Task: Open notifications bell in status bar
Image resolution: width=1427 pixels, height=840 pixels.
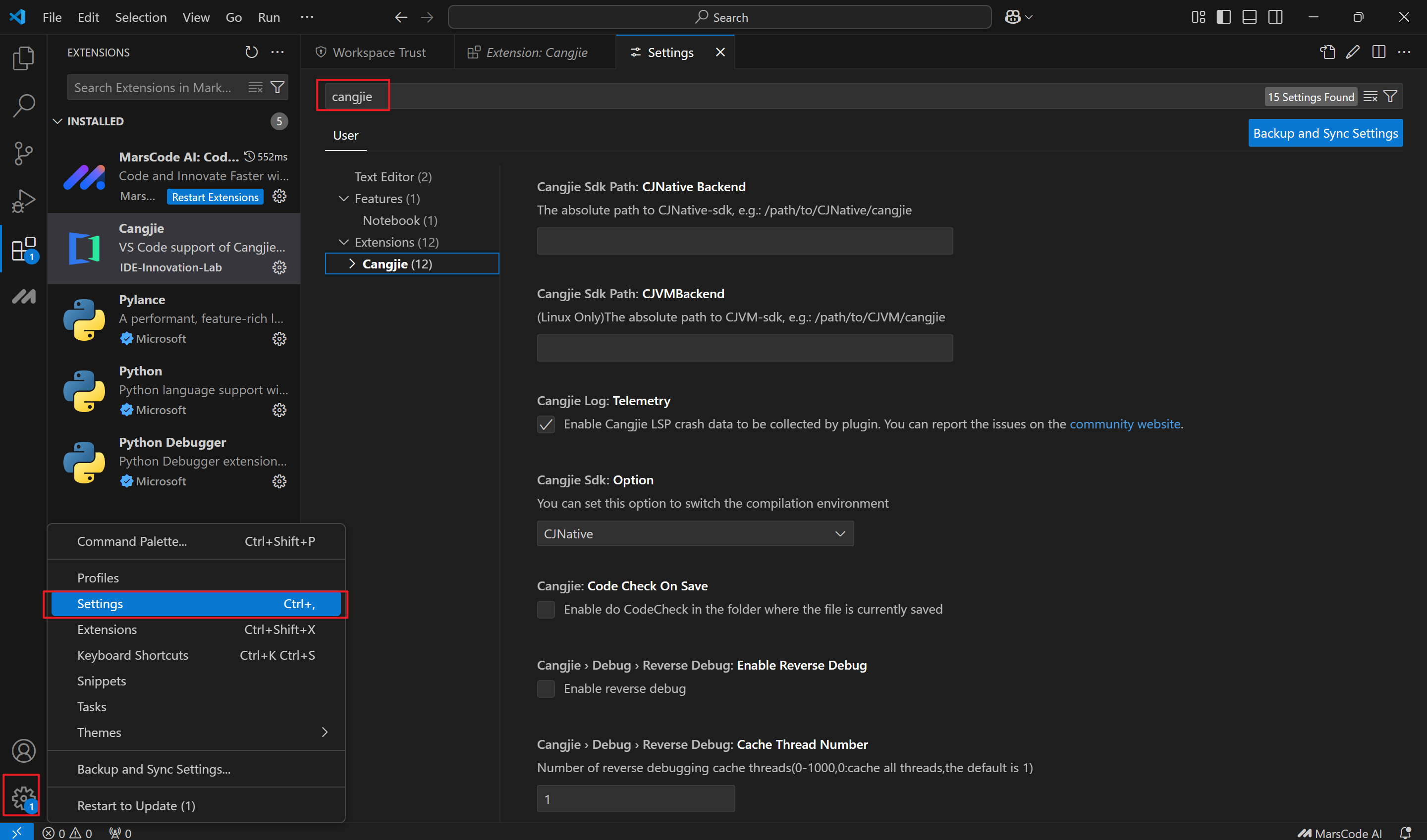Action: [x=1406, y=833]
